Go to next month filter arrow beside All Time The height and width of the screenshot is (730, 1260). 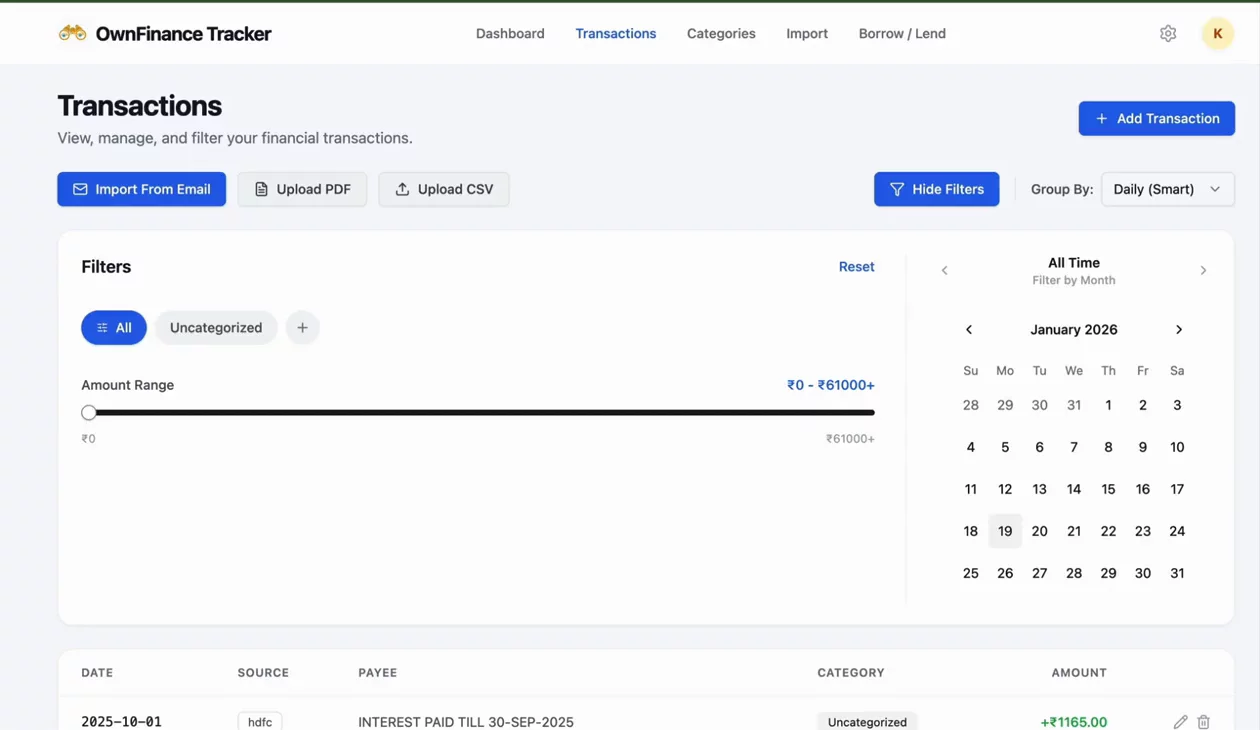click(x=1203, y=270)
